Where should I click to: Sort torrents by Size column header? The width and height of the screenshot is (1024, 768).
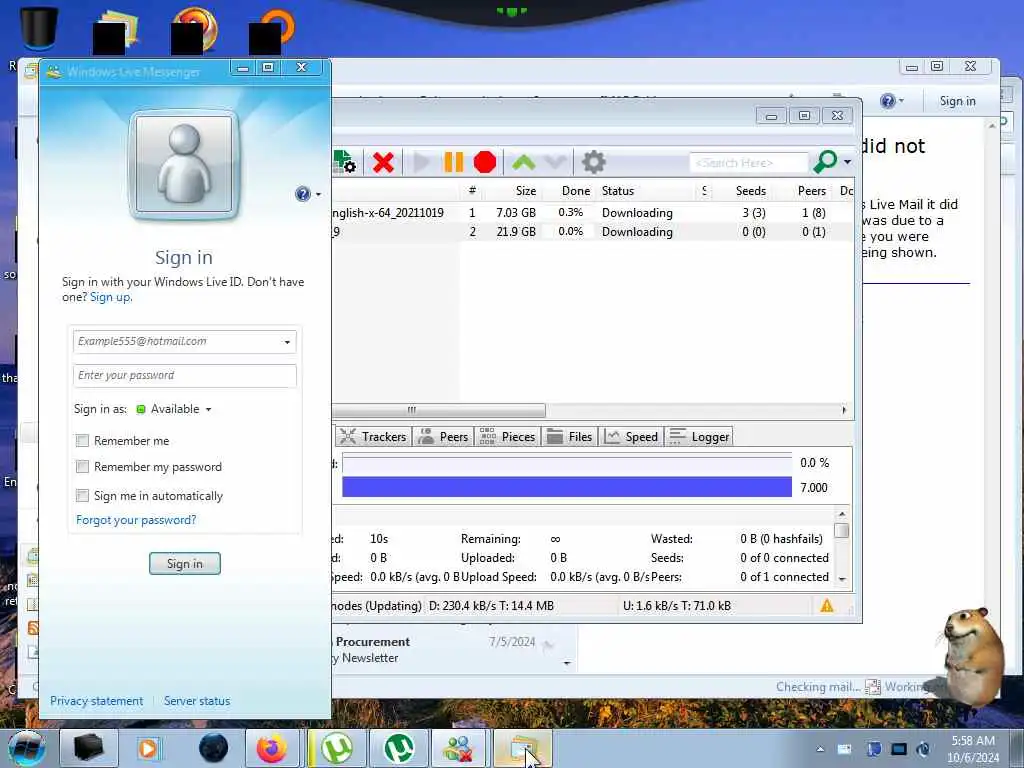526,191
